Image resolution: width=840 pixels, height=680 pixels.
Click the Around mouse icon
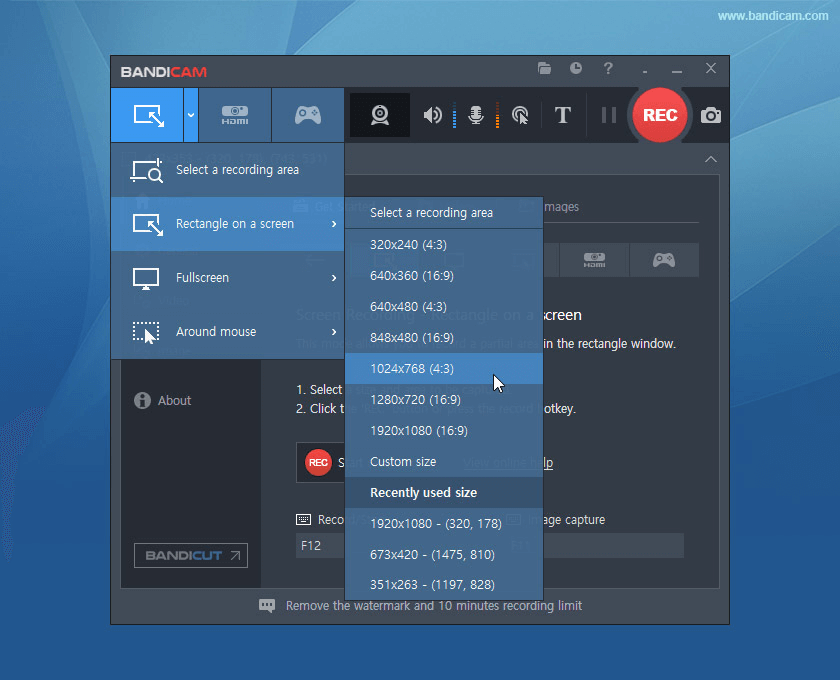146,332
